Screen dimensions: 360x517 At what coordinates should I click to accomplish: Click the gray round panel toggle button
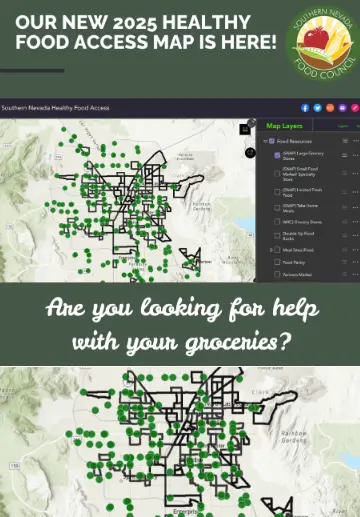pos(252,123)
